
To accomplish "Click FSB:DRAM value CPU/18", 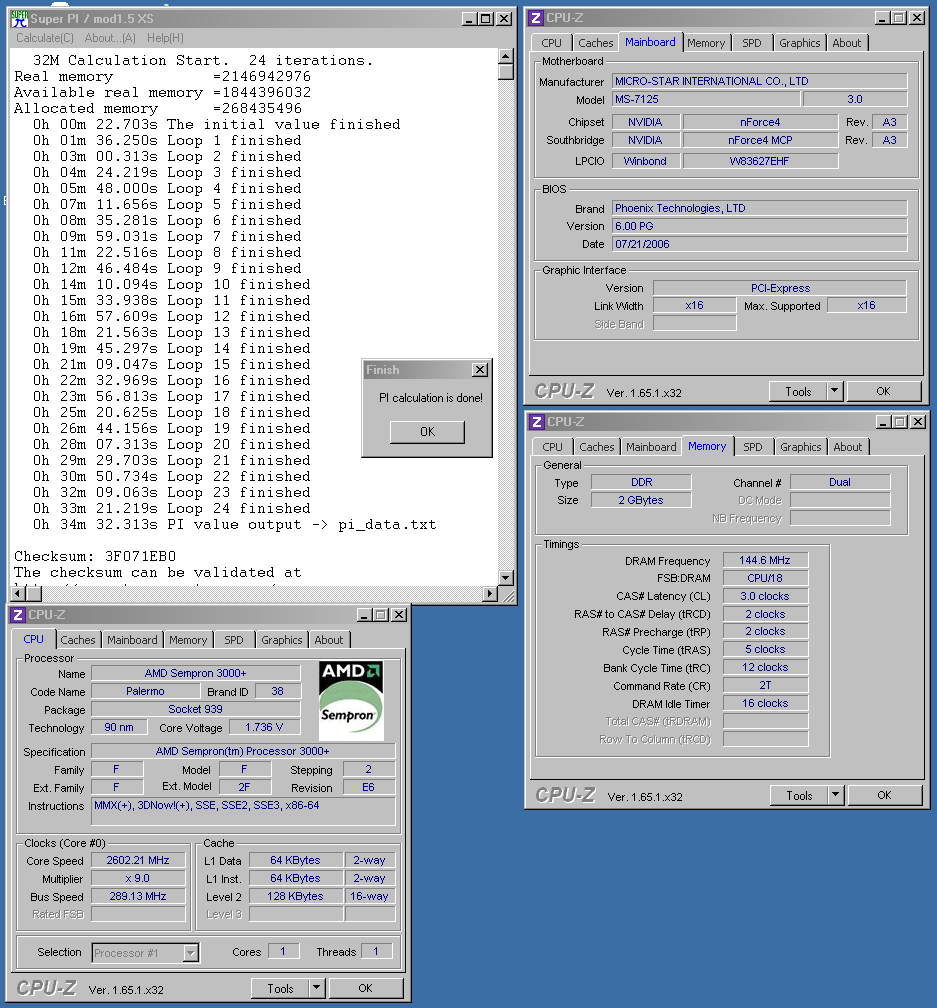I will coord(765,579).
